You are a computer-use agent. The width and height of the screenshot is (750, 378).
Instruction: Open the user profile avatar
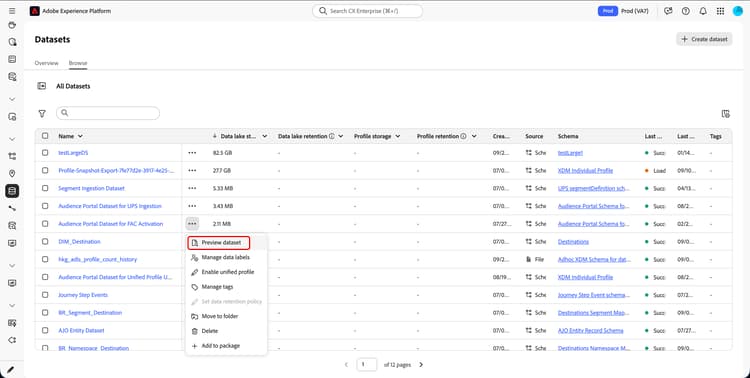[x=738, y=11]
